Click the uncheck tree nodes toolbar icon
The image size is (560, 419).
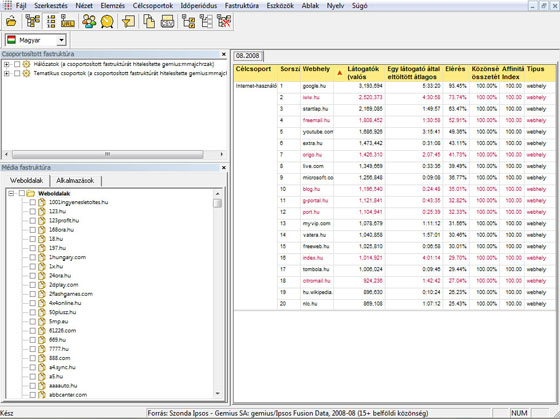coord(206,21)
